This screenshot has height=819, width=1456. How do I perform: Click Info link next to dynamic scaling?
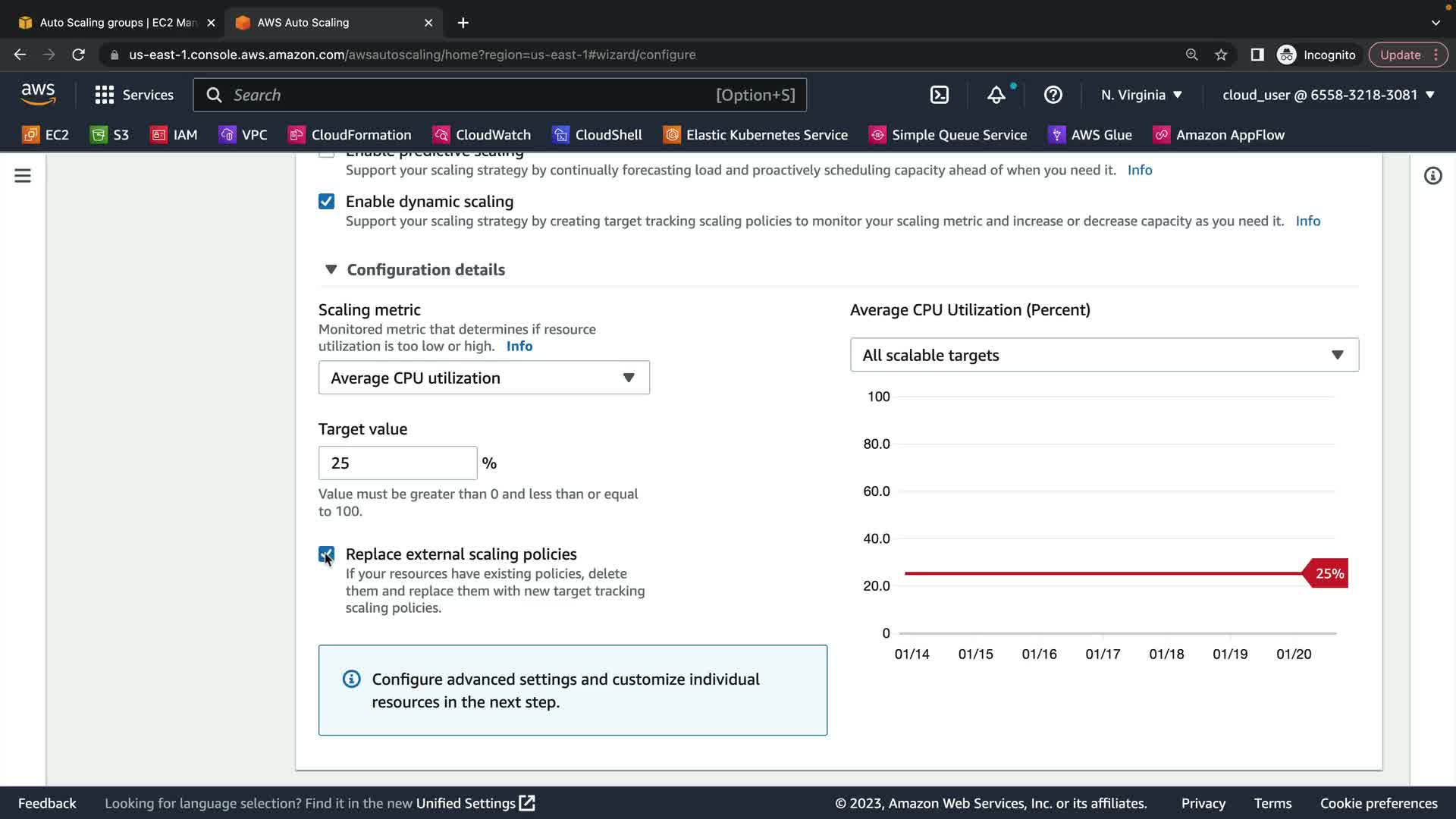click(1307, 221)
